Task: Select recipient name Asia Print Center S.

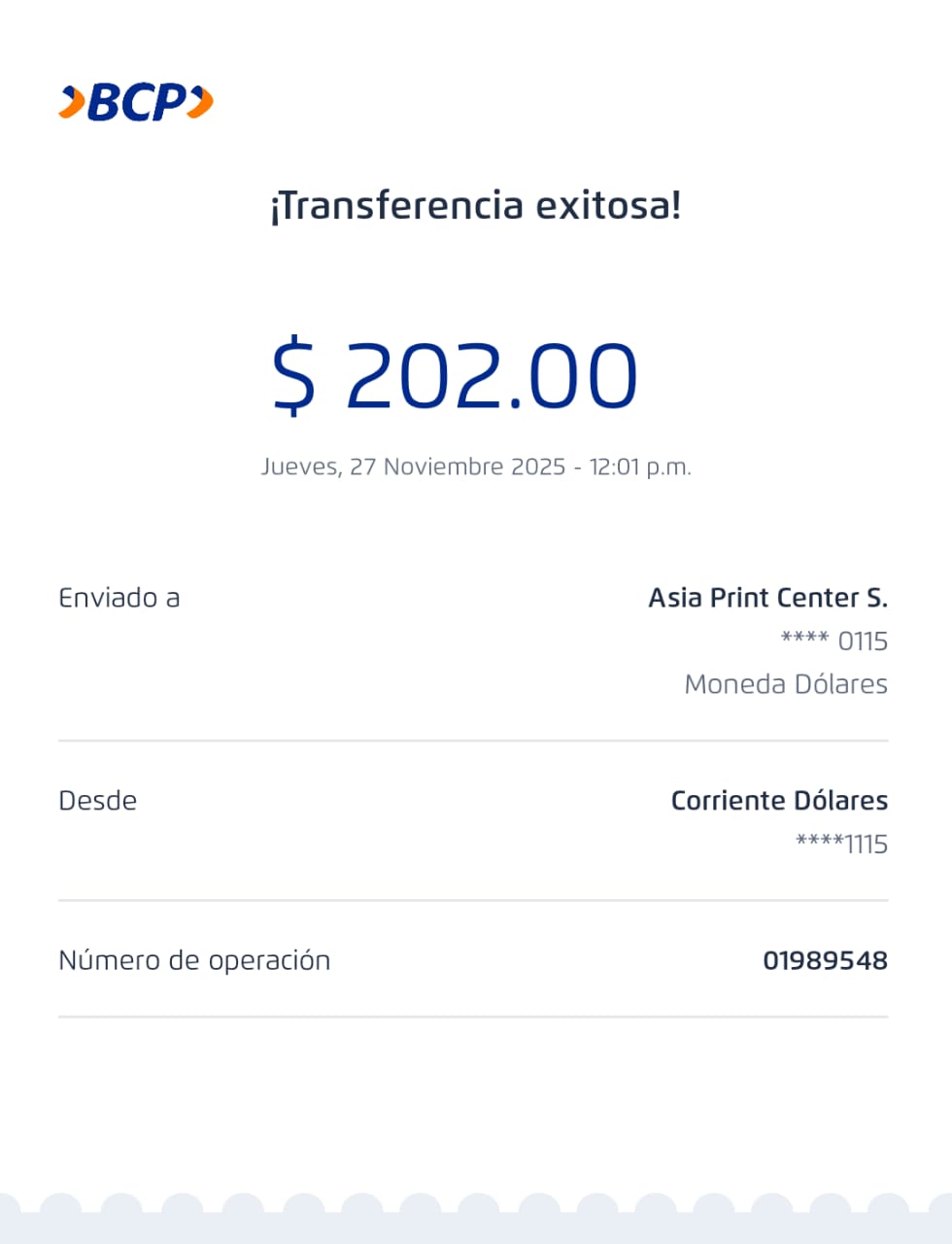Action: click(767, 598)
